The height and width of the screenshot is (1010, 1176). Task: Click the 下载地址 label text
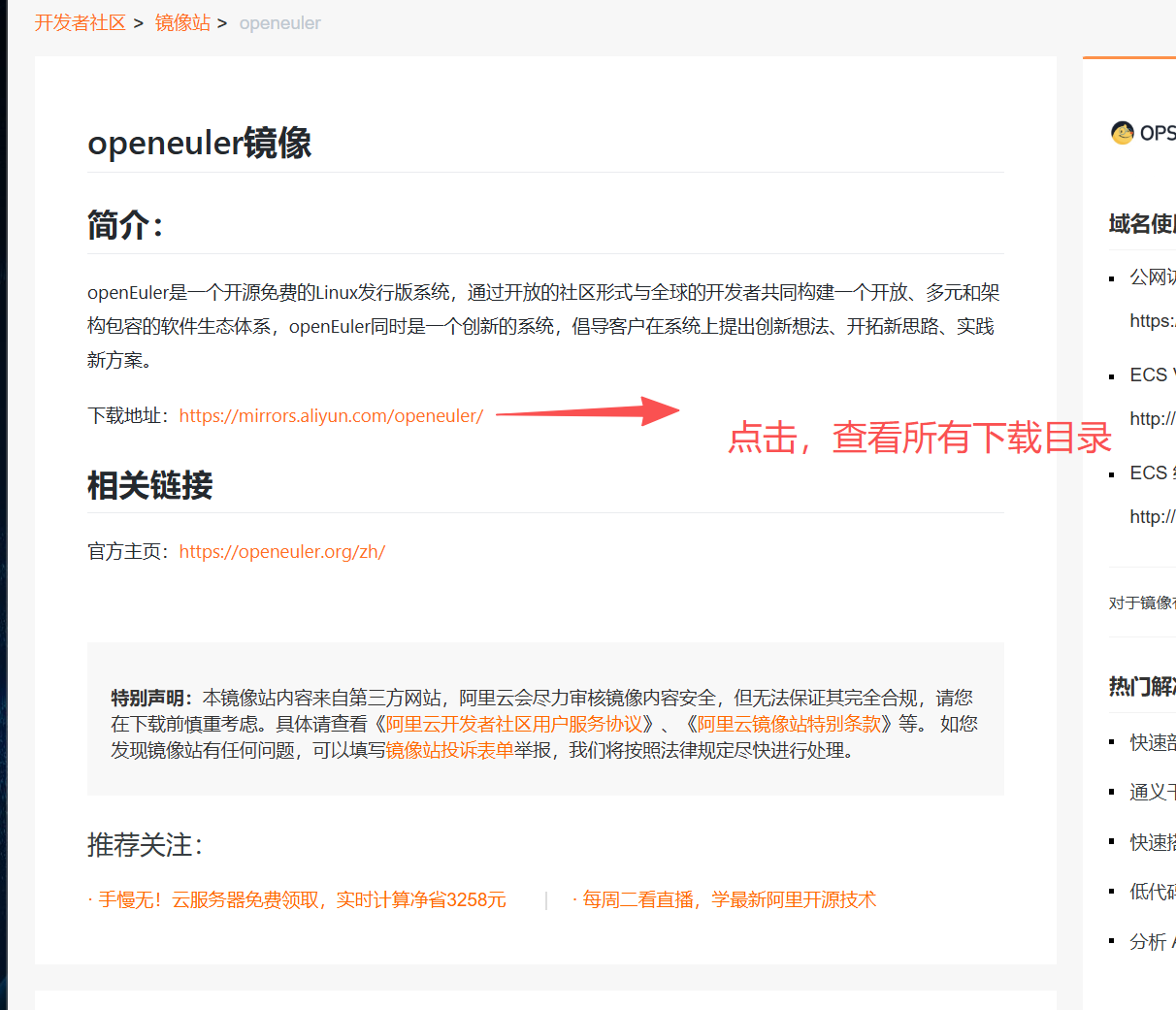(128, 415)
